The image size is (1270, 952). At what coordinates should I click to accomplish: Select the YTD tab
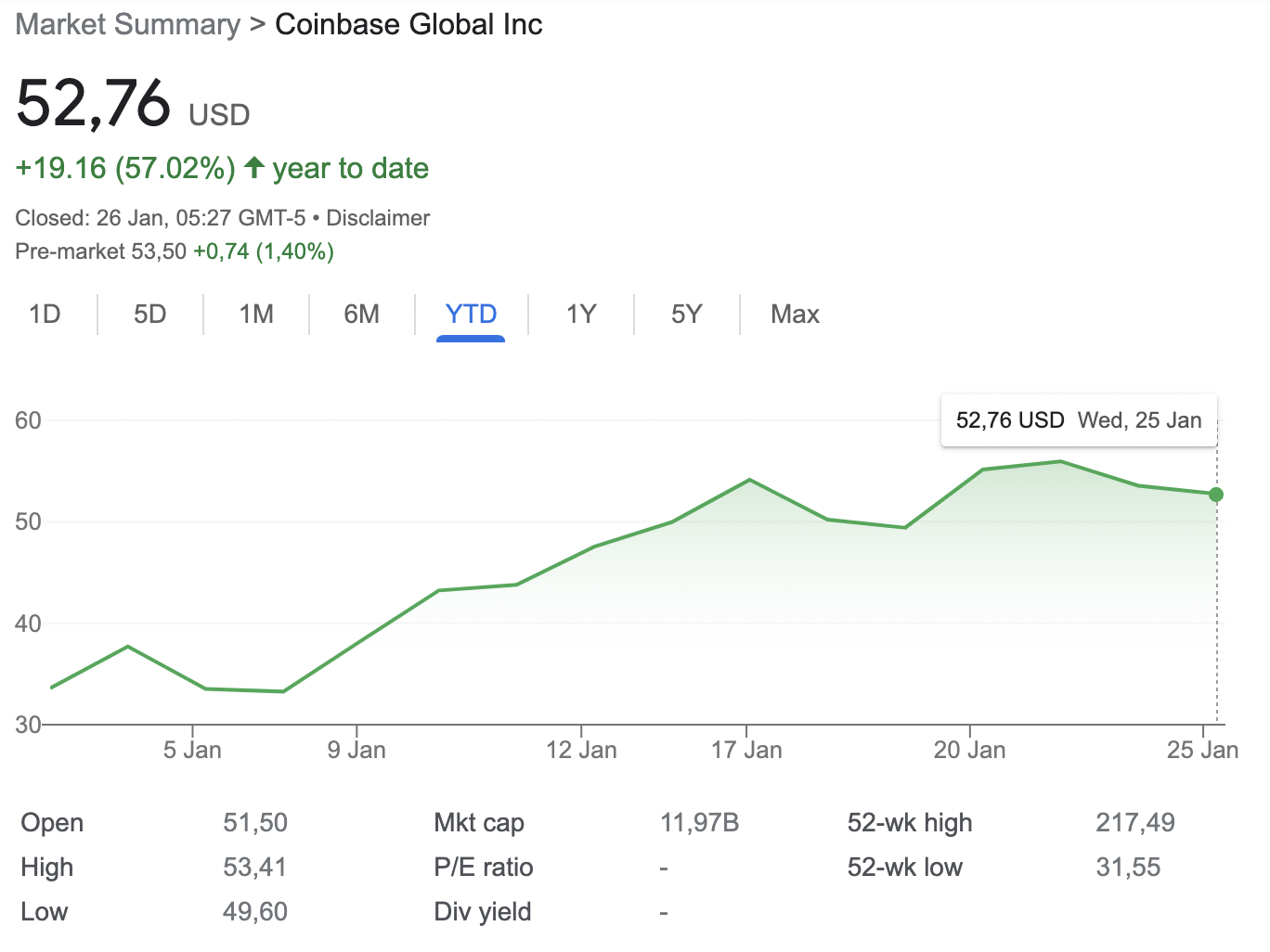(x=471, y=315)
